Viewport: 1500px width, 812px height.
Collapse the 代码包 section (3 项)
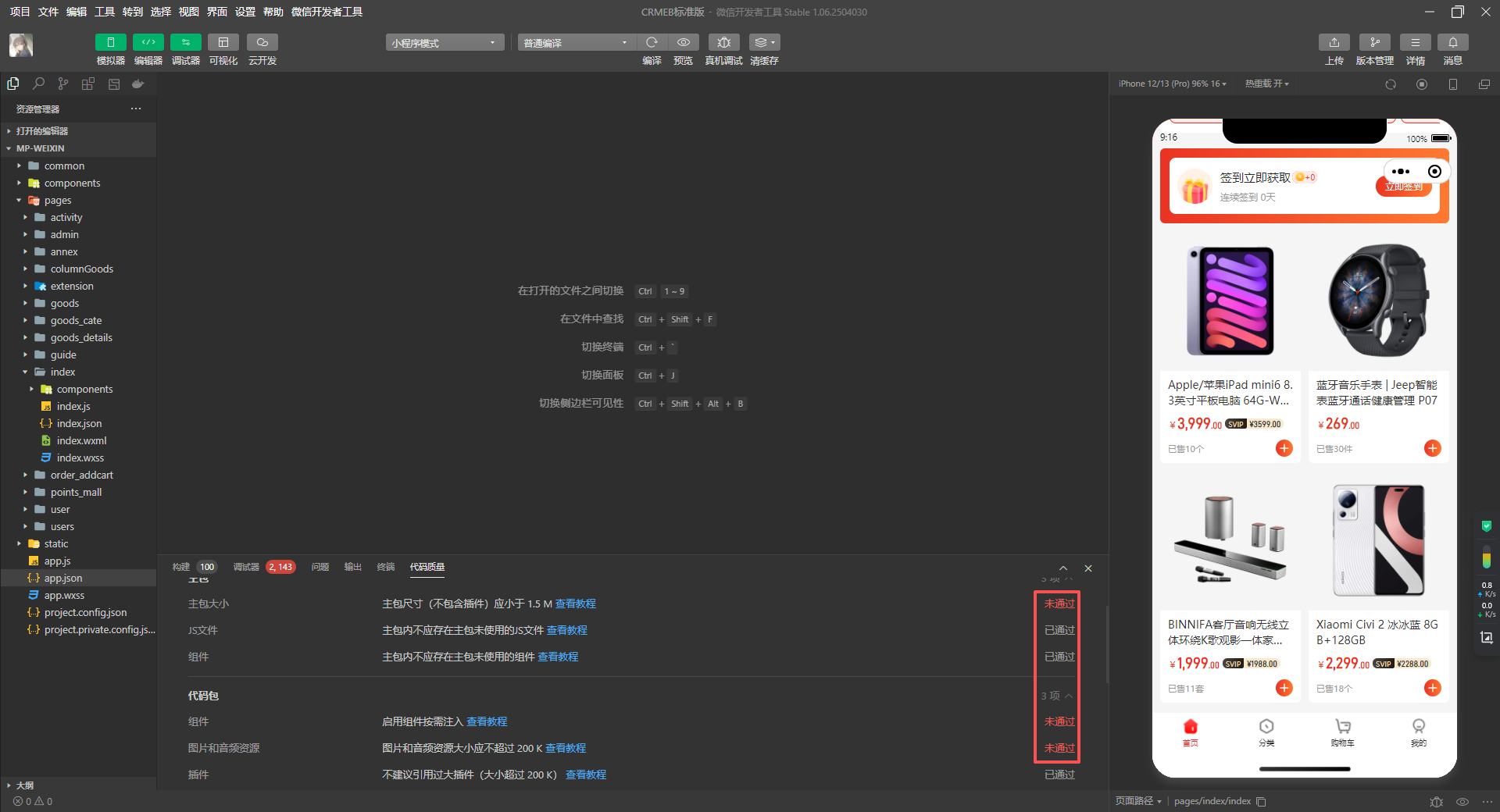[1057, 696]
